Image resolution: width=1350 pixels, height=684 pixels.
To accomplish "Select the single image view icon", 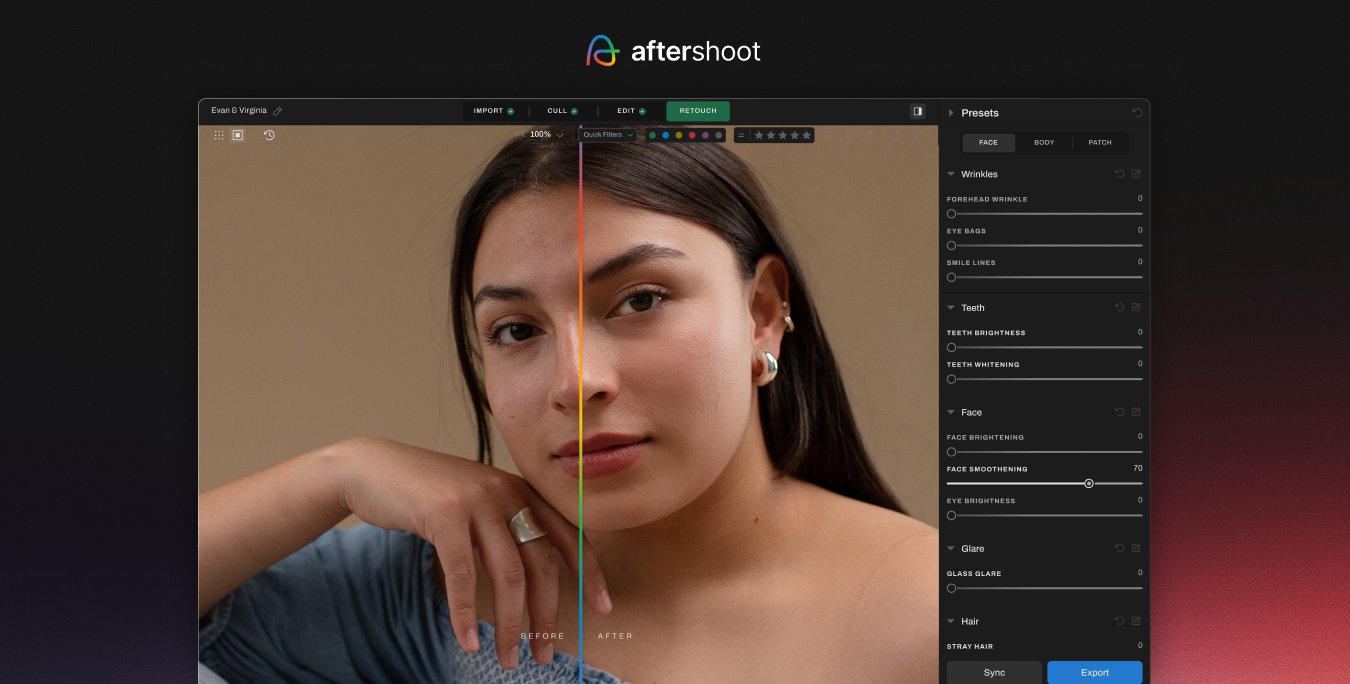I will click(238, 135).
